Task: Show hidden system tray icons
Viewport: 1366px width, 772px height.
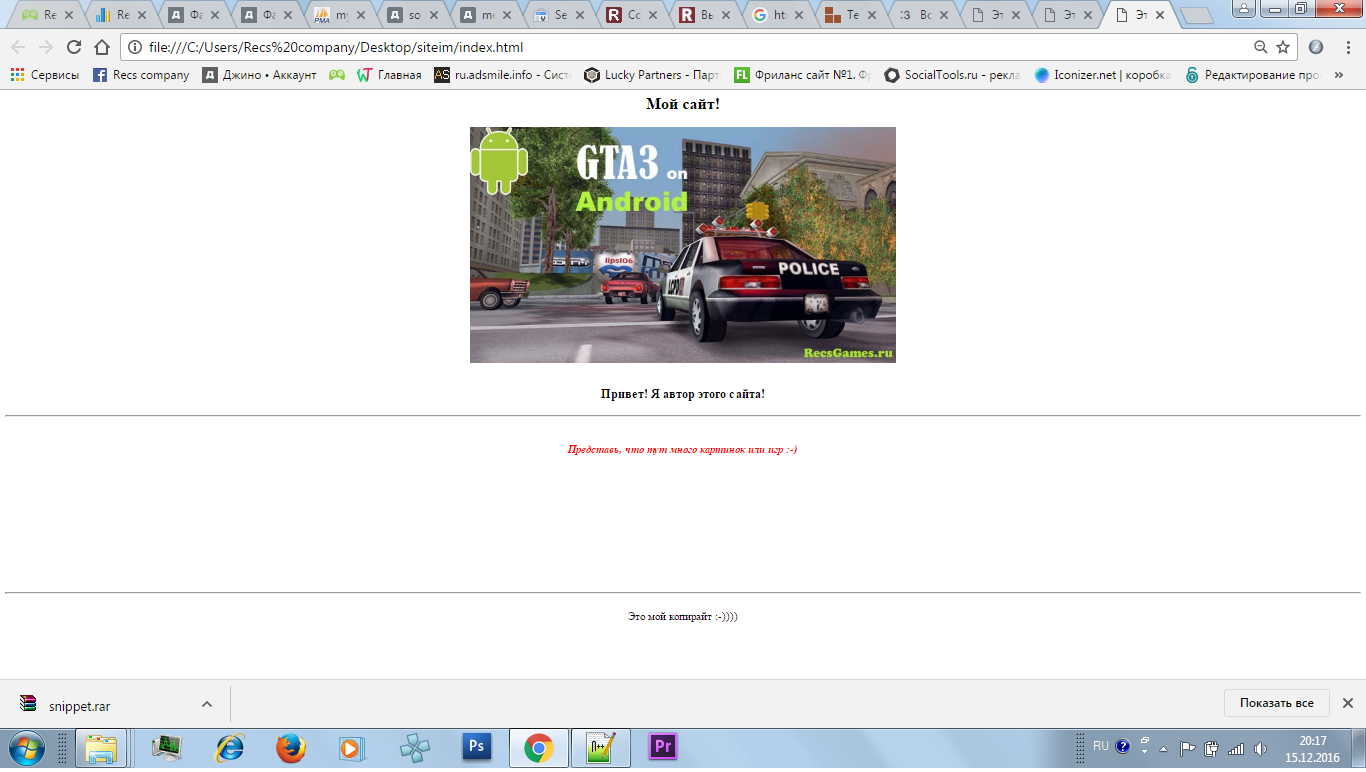Action: pyautogui.click(x=1163, y=748)
